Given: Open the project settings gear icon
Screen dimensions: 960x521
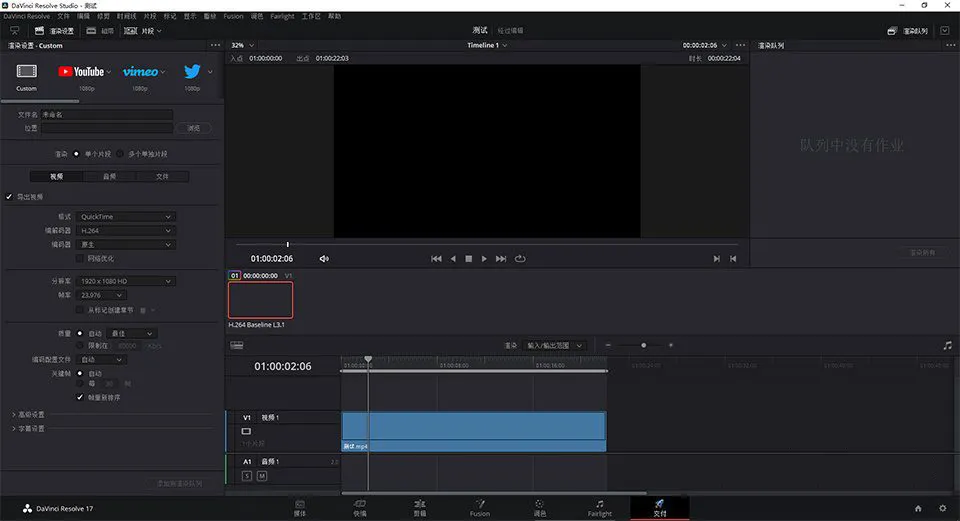Looking at the screenshot, I should (941, 508).
